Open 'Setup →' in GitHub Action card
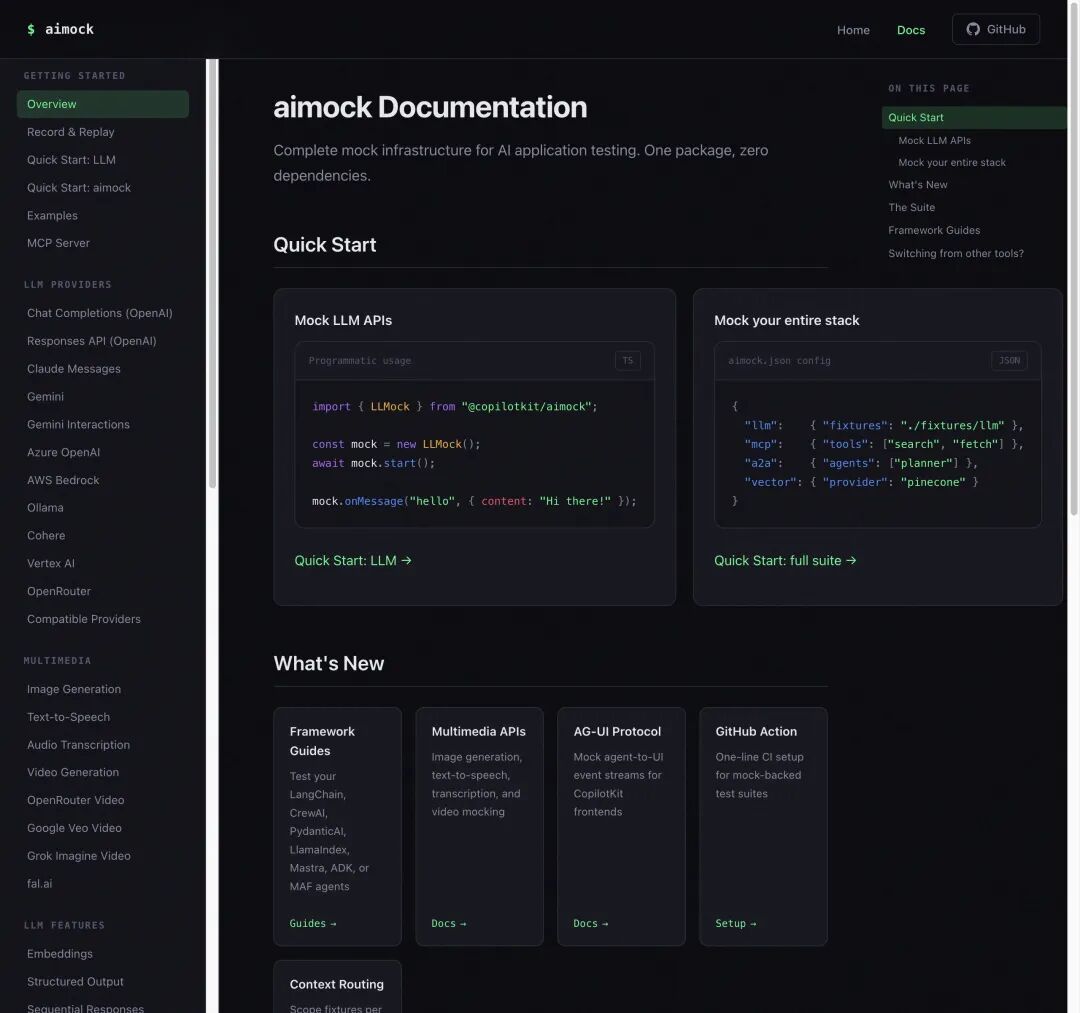1080x1013 pixels. pyautogui.click(x=736, y=923)
